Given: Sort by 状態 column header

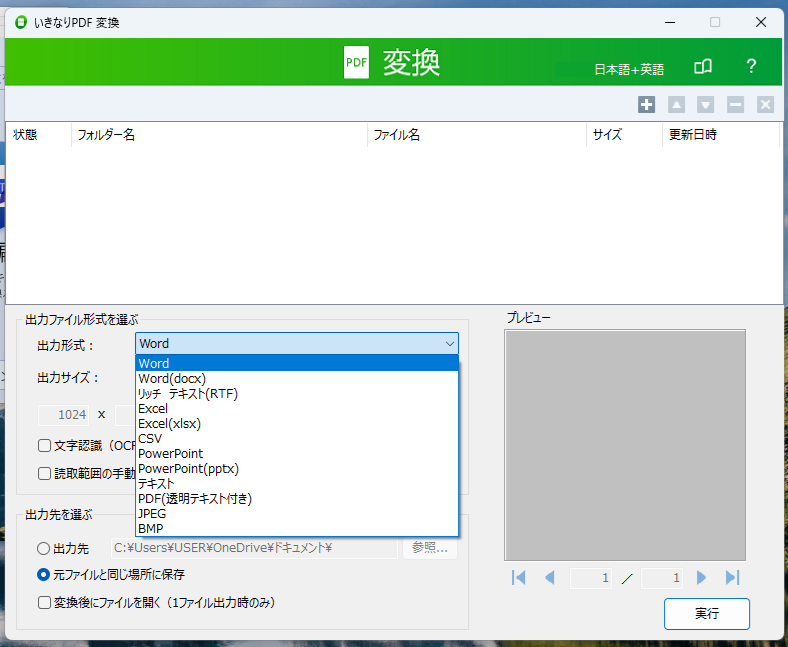Looking at the screenshot, I should click(39, 135).
